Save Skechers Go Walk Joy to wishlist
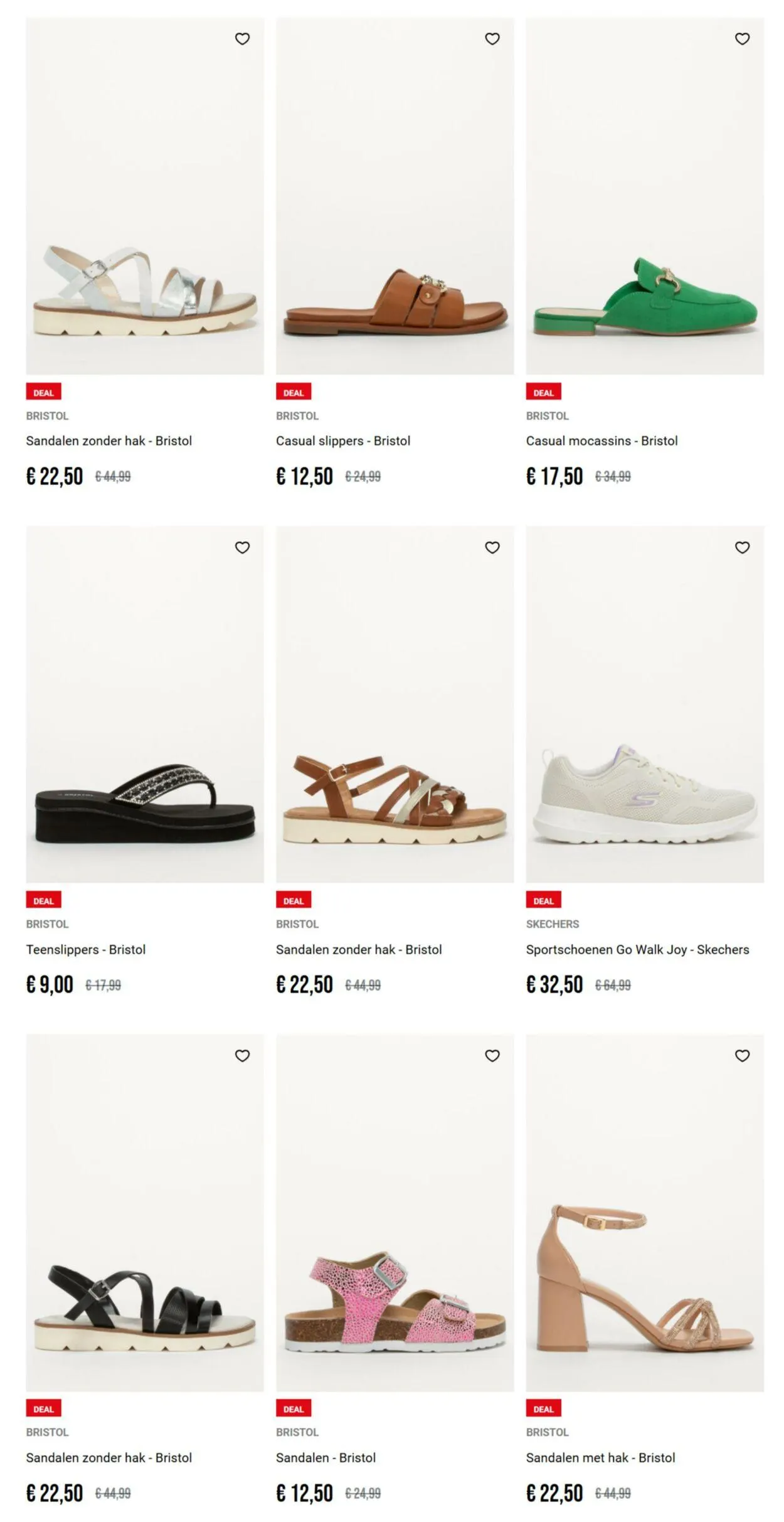The width and height of the screenshot is (784, 1522). point(742,548)
